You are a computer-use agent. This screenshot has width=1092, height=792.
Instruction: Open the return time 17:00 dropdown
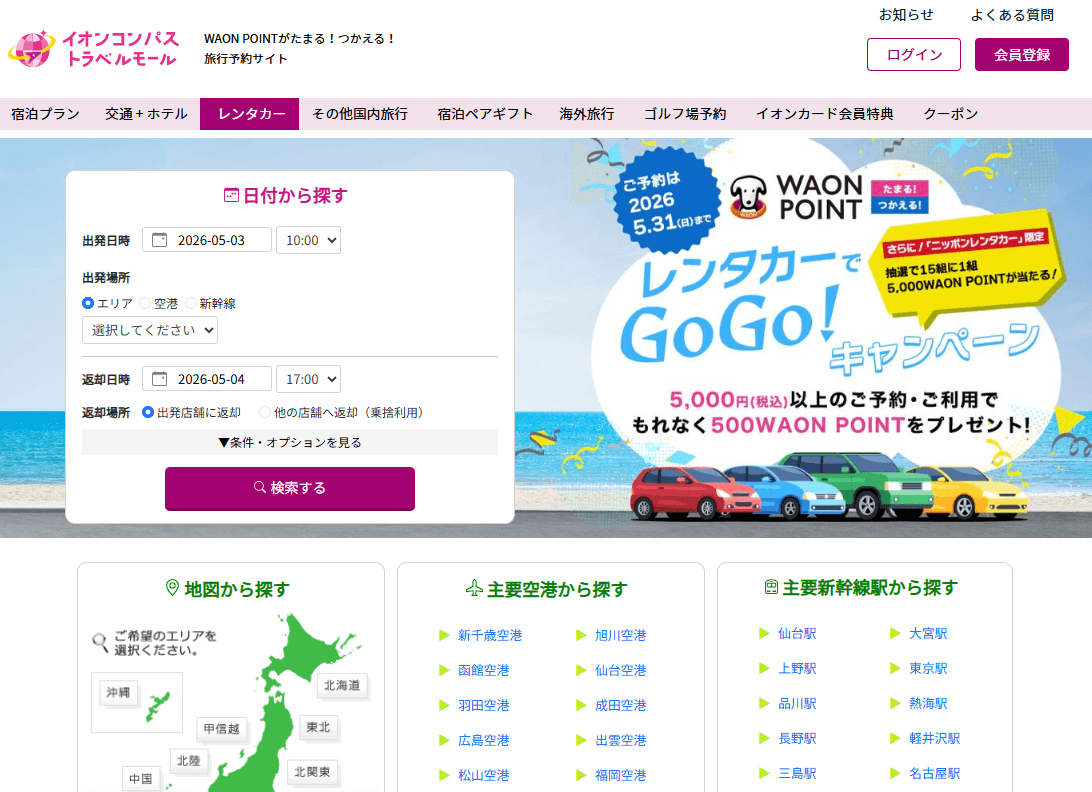[x=309, y=379]
